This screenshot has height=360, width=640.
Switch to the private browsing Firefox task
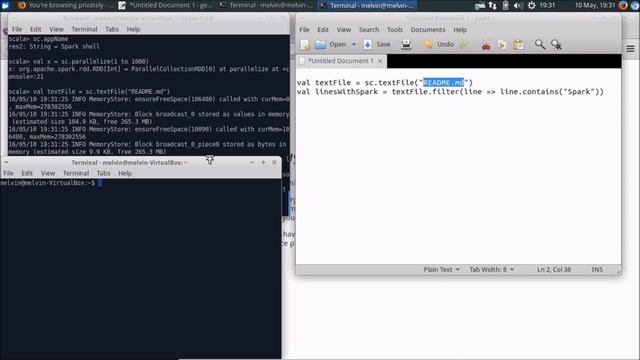pos(66,5)
